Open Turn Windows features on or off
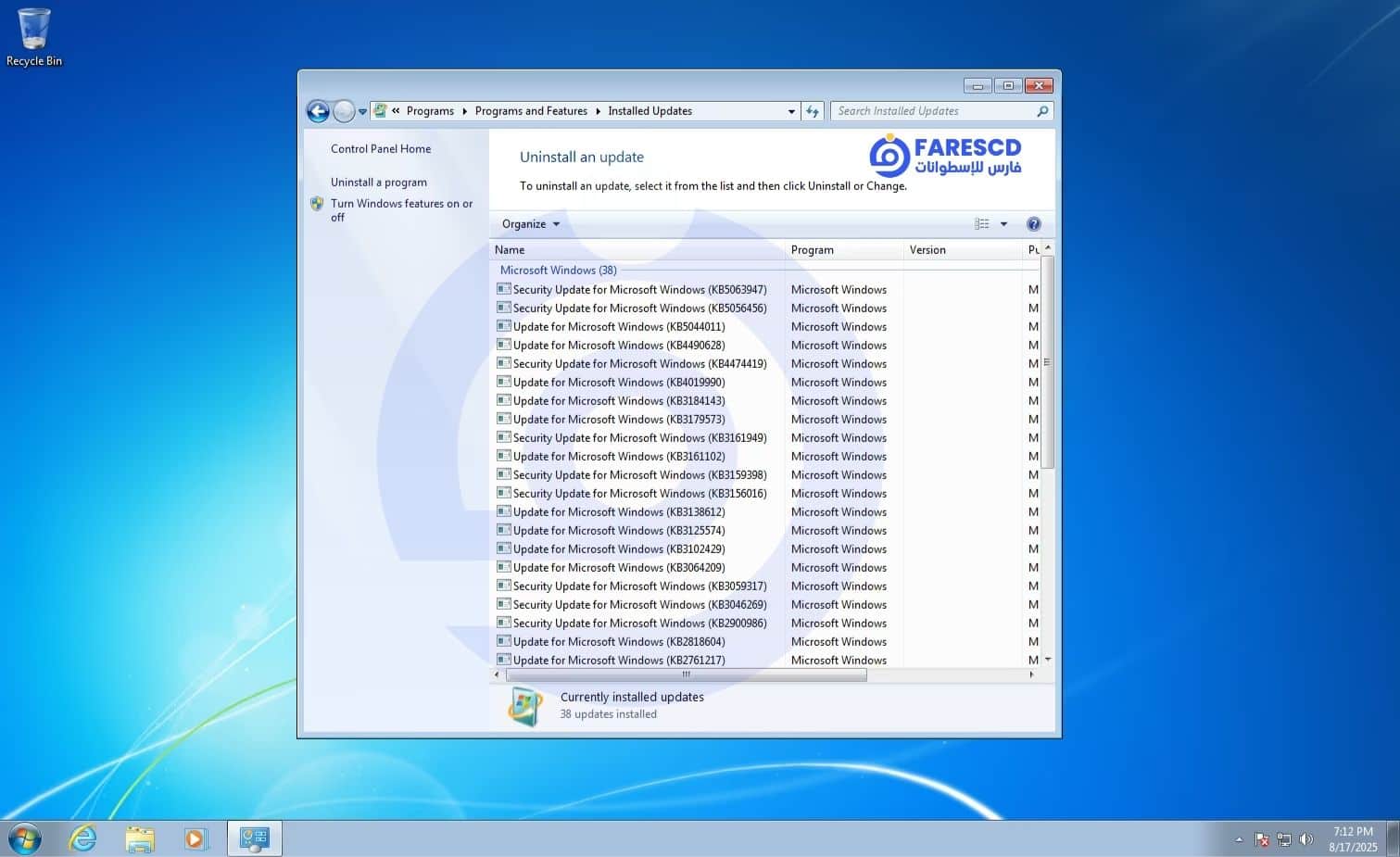1400x857 pixels. pyautogui.click(x=401, y=210)
